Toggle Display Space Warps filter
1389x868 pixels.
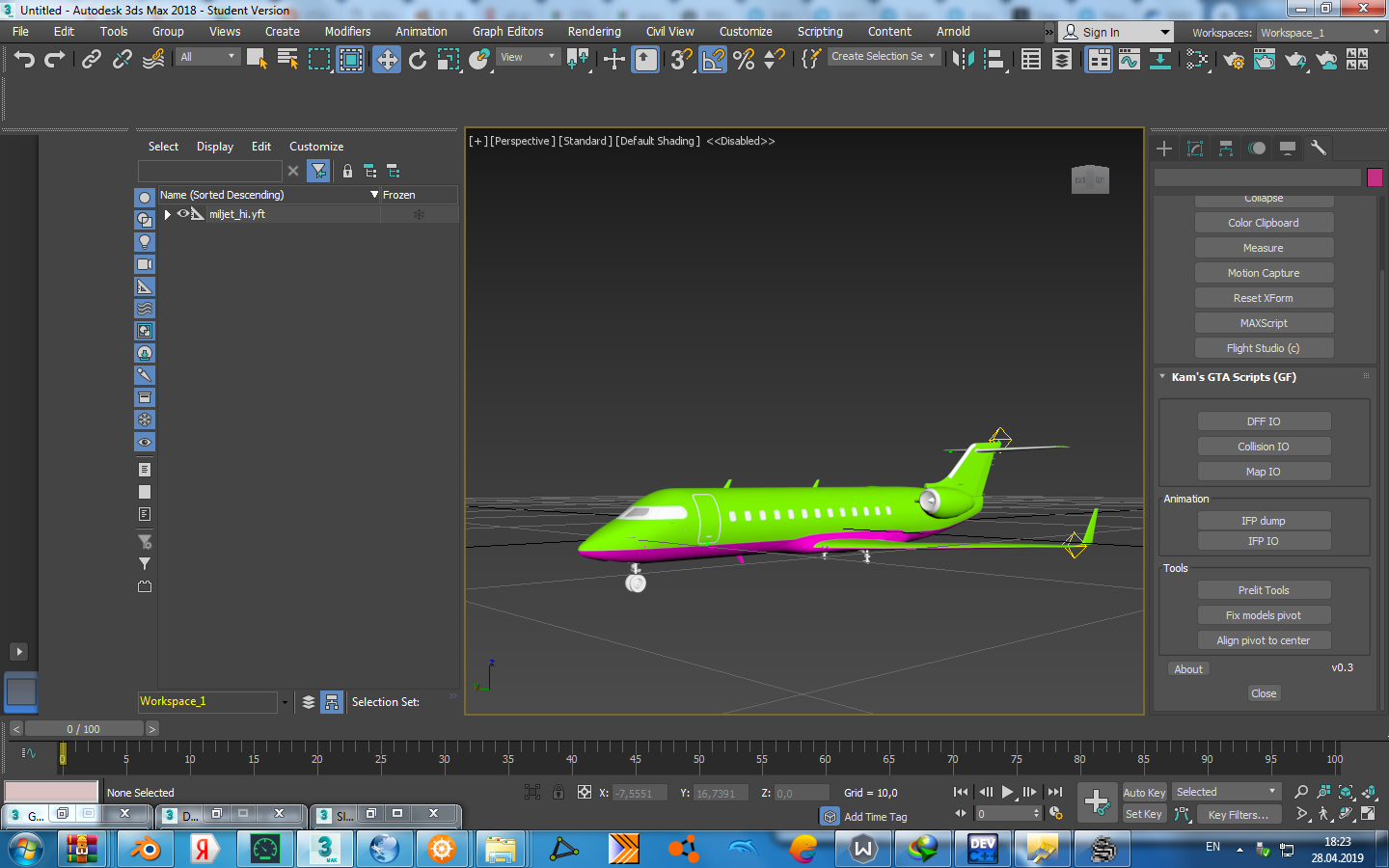(x=145, y=309)
